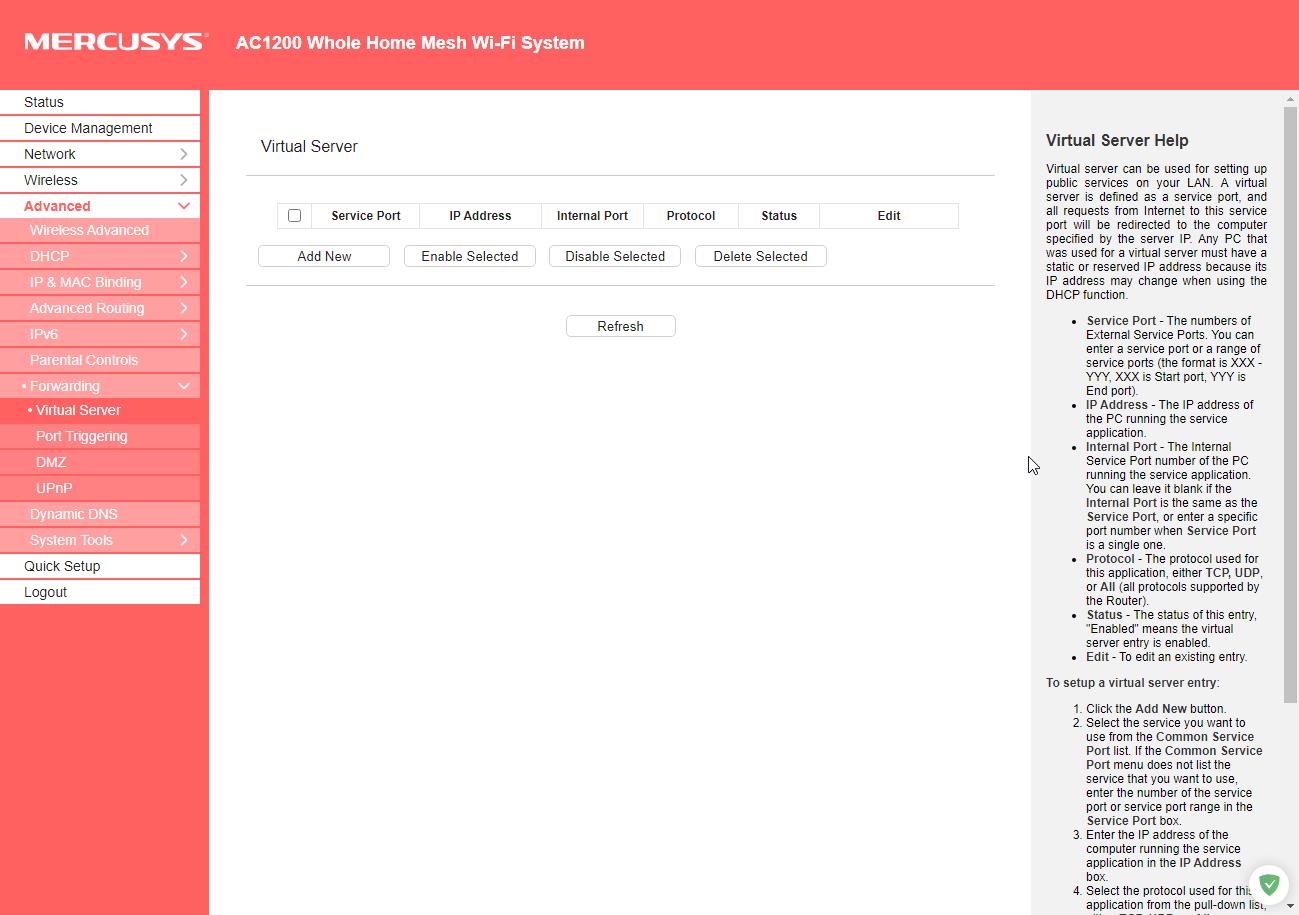Click the green shield icon
Image resolution: width=1299 pixels, height=915 pixels.
[1269, 884]
